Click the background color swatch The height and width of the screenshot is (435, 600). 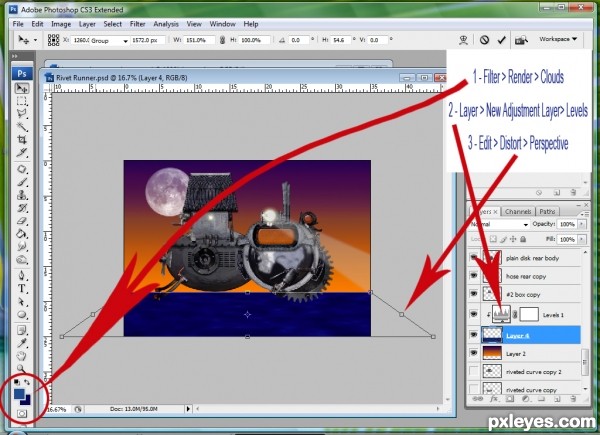27,401
